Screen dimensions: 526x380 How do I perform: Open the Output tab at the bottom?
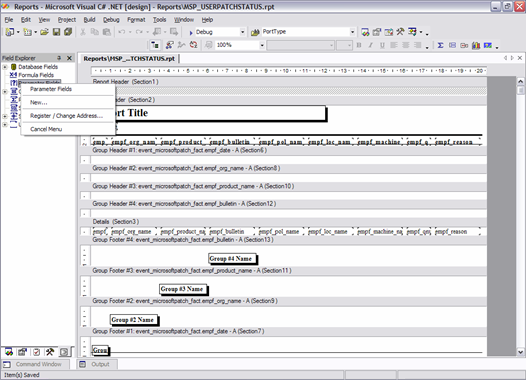97,364
